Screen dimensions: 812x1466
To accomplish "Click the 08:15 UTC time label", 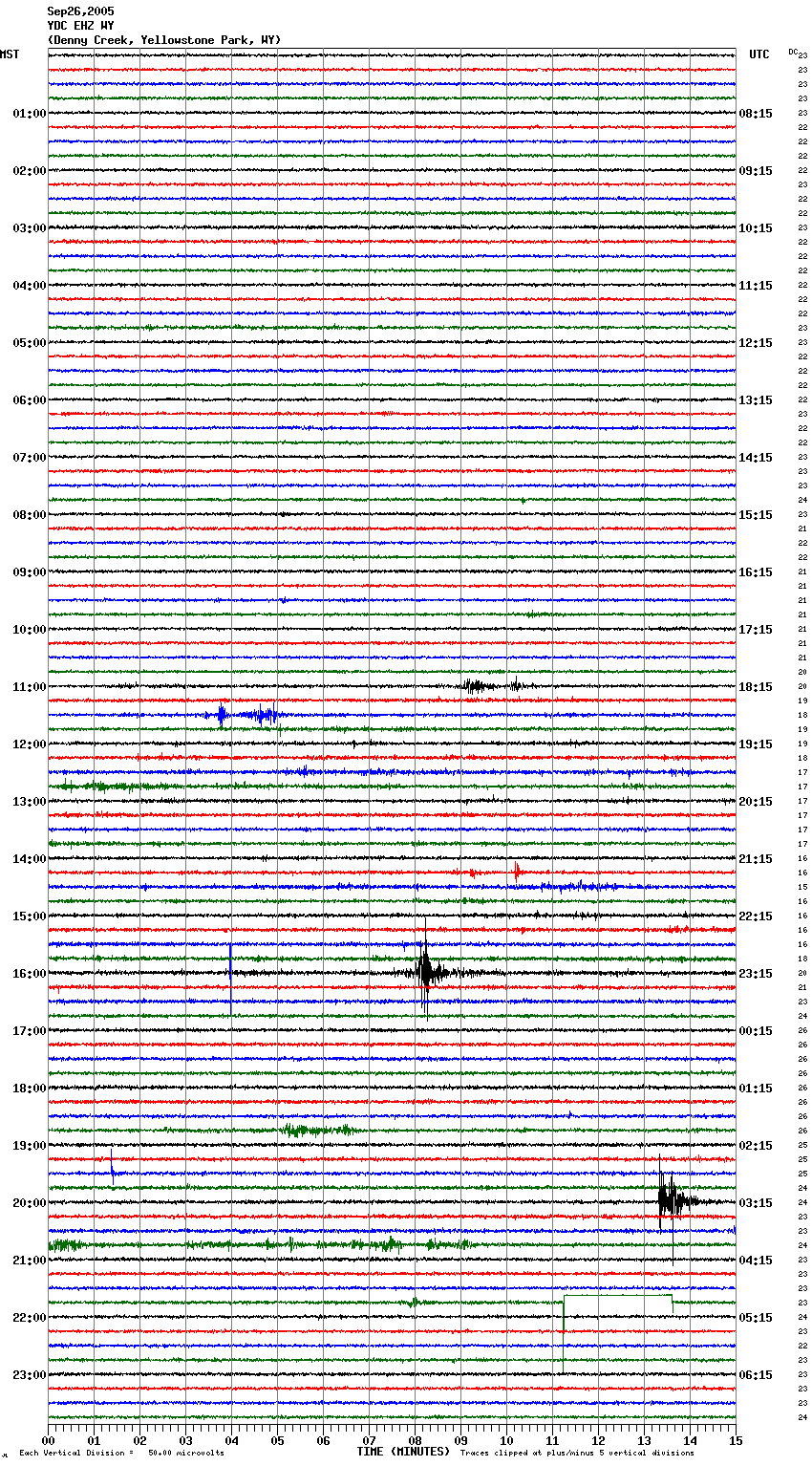I will tap(756, 114).
